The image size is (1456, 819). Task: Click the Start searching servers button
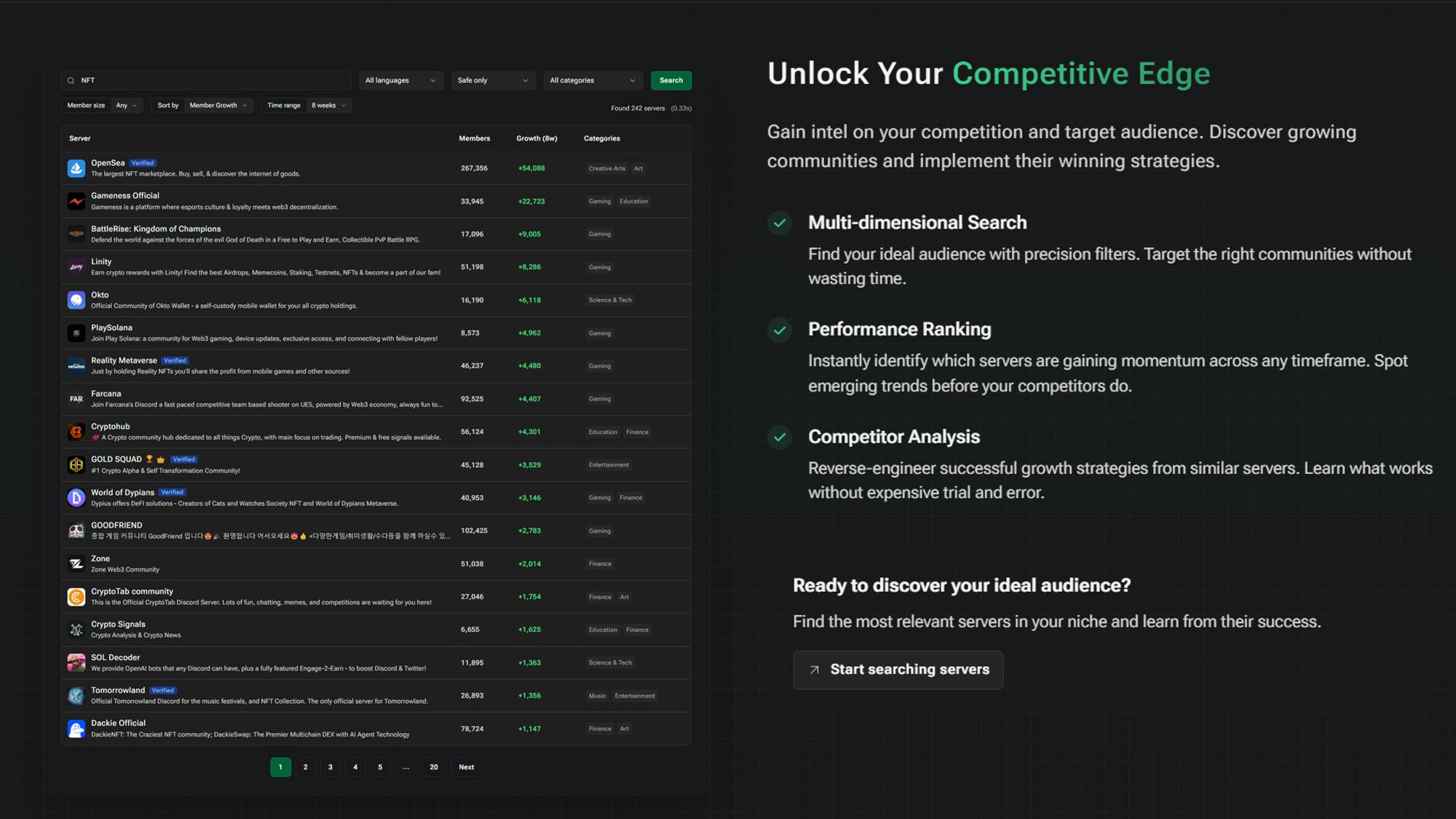point(898,670)
